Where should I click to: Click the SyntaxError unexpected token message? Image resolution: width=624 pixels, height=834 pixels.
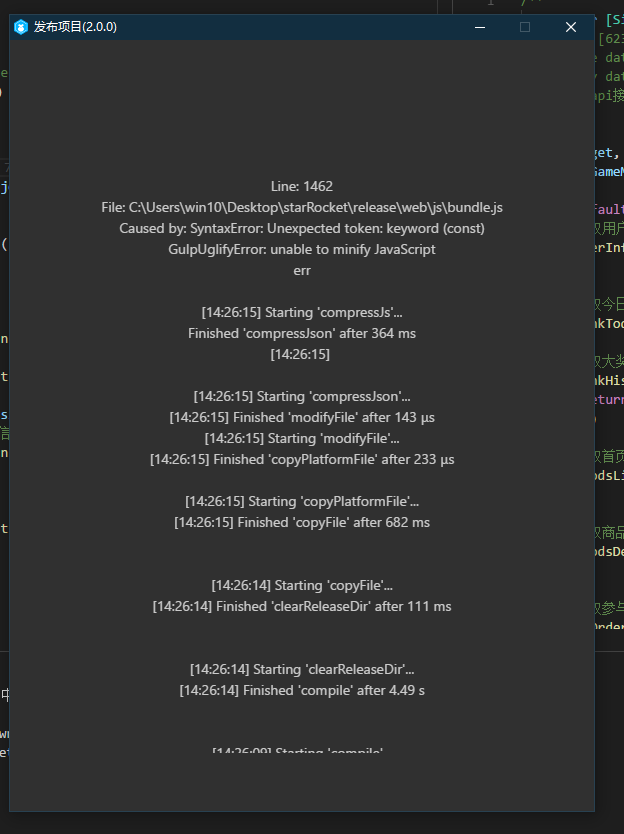pyautogui.click(x=302, y=228)
